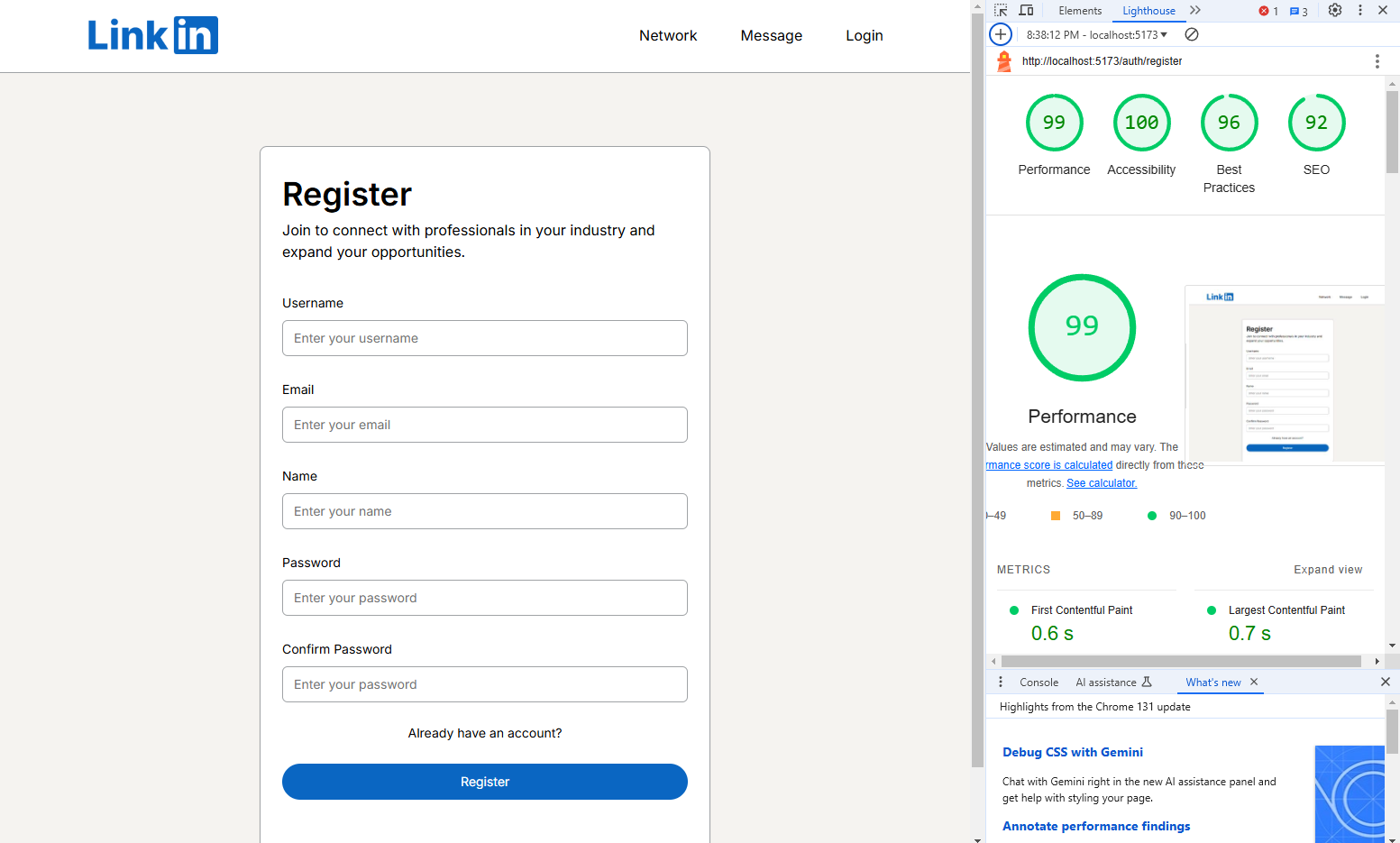Image resolution: width=1400 pixels, height=843 pixels.
Task: Click the Lighthouse panel scroll-right arrow
Action: pos(1377,661)
